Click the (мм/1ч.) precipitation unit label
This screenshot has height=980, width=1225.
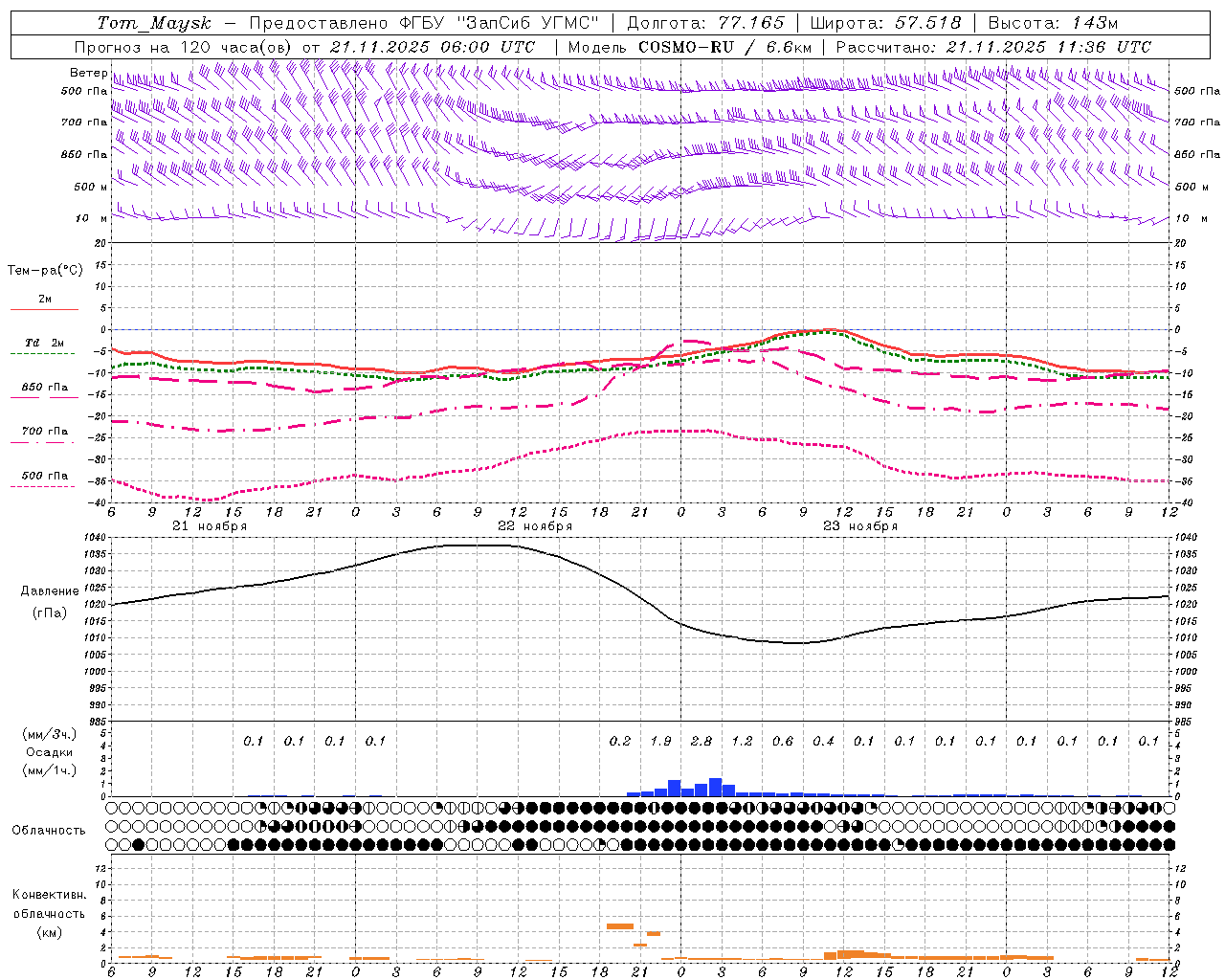49,770
